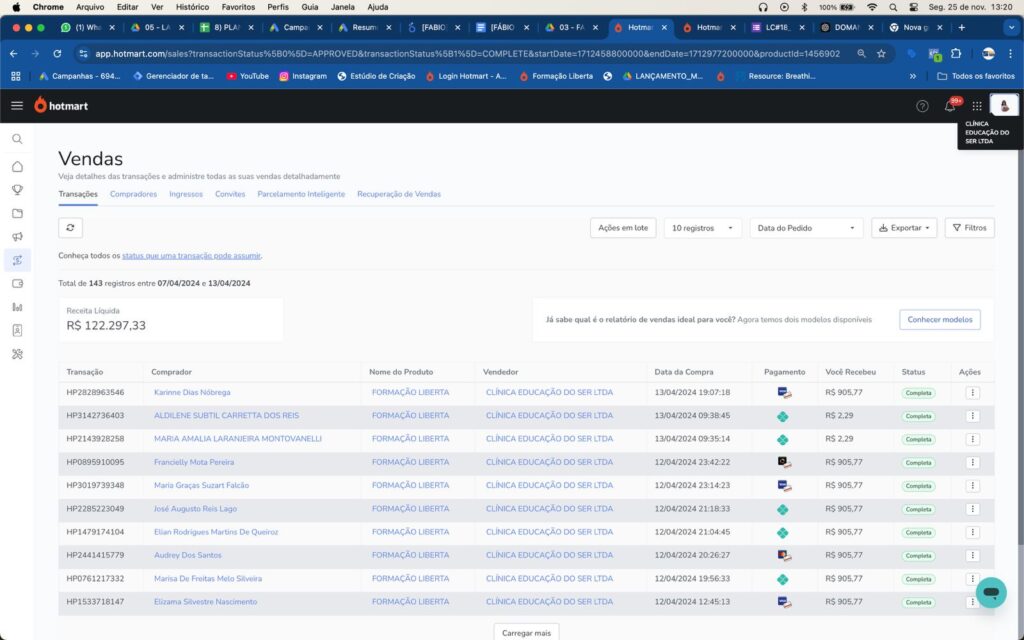The image size is (1024, 640).
Task: Click Conhecer modelos button
Action: tap(940, 319)
